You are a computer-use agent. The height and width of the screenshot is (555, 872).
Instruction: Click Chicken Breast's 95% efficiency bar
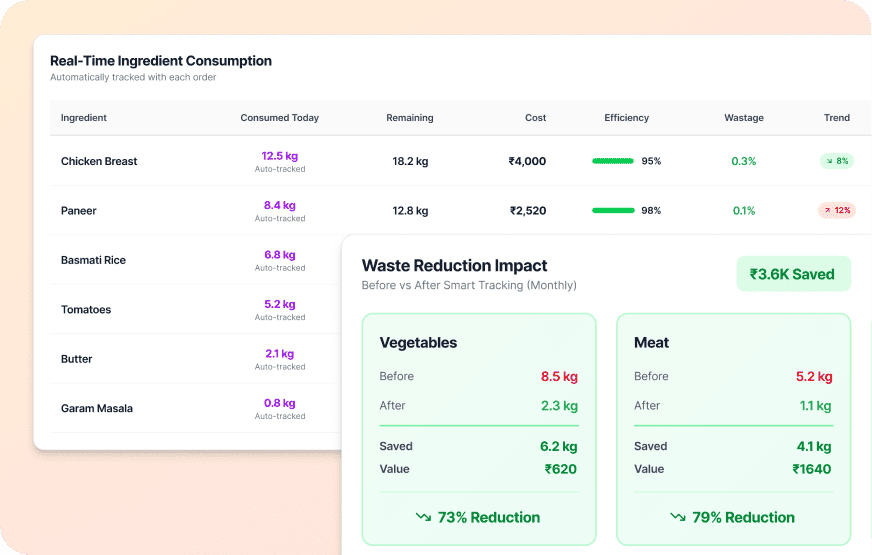coord(613,161)
